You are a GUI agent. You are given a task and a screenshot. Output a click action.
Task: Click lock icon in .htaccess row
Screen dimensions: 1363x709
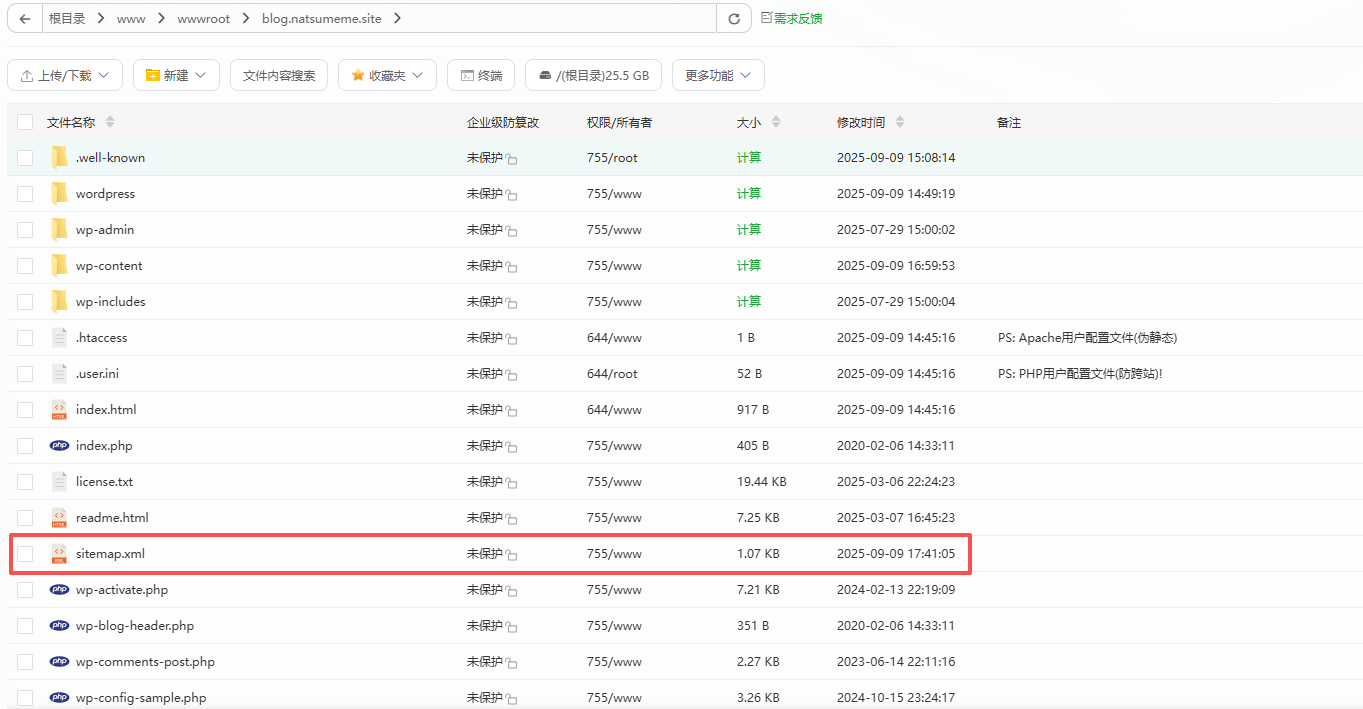tap(511, 339)
